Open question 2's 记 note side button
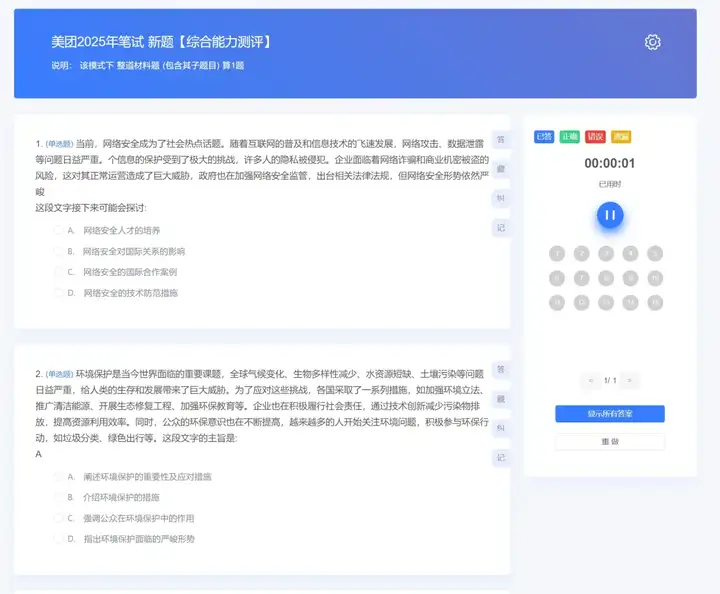The width and height of the screenshot is (720, 594). (501, 458)
